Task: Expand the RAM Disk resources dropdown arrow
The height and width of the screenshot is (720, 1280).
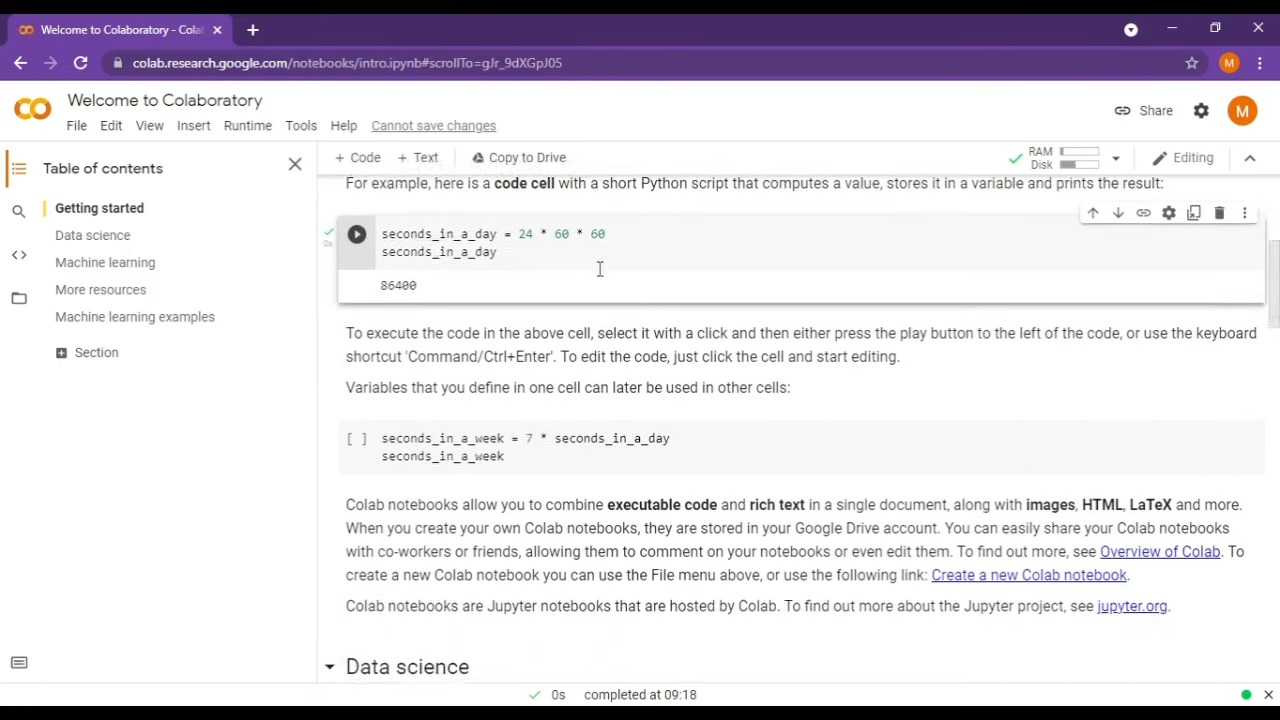Action: [x=1115, y=158]
